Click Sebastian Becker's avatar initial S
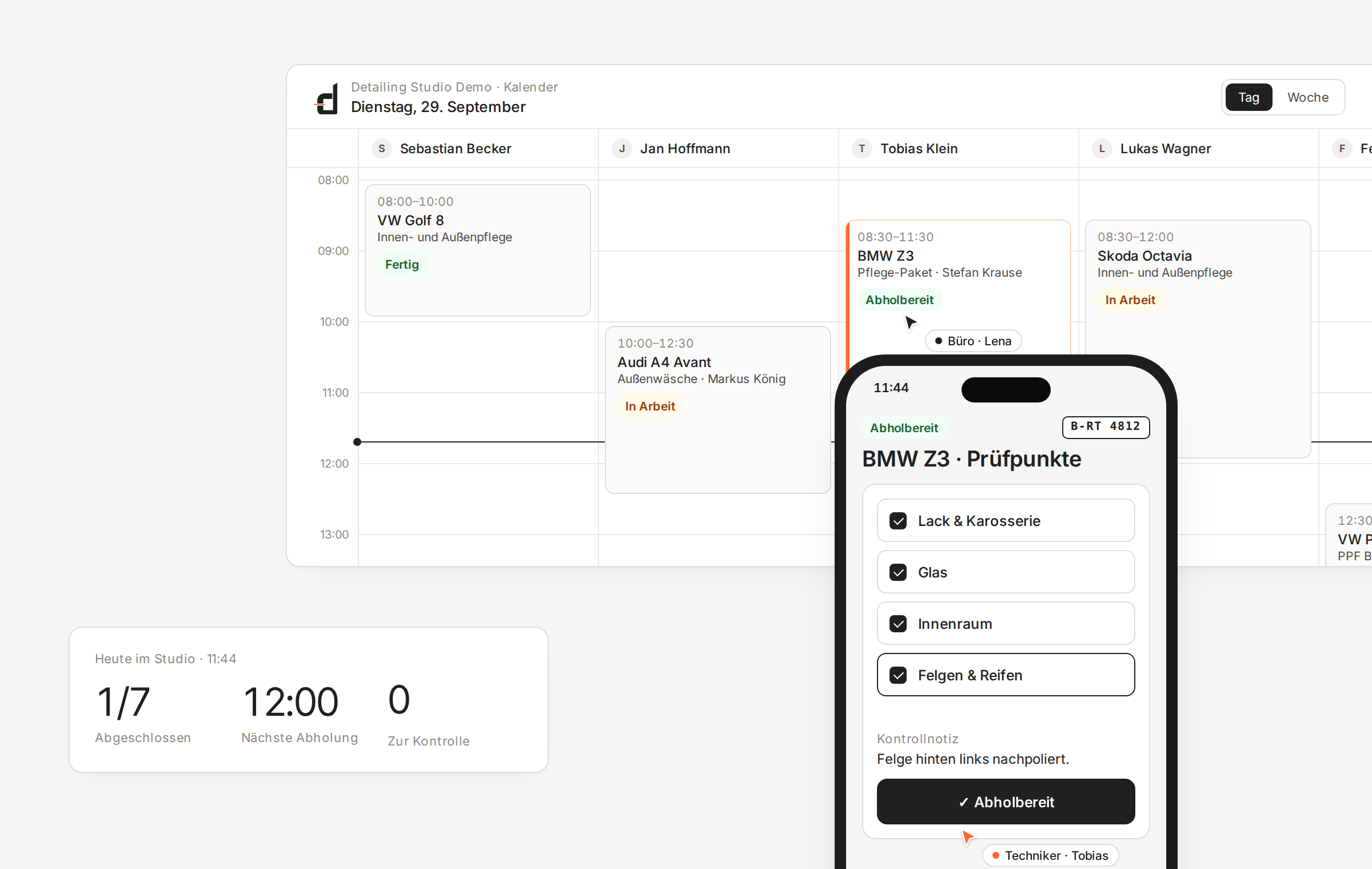 pos(382,149)
